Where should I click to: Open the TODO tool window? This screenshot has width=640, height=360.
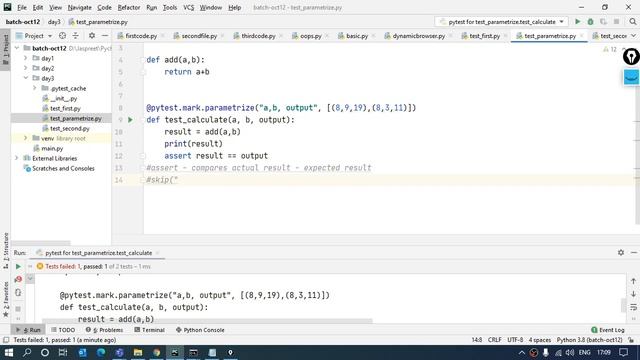pos(63,330)
